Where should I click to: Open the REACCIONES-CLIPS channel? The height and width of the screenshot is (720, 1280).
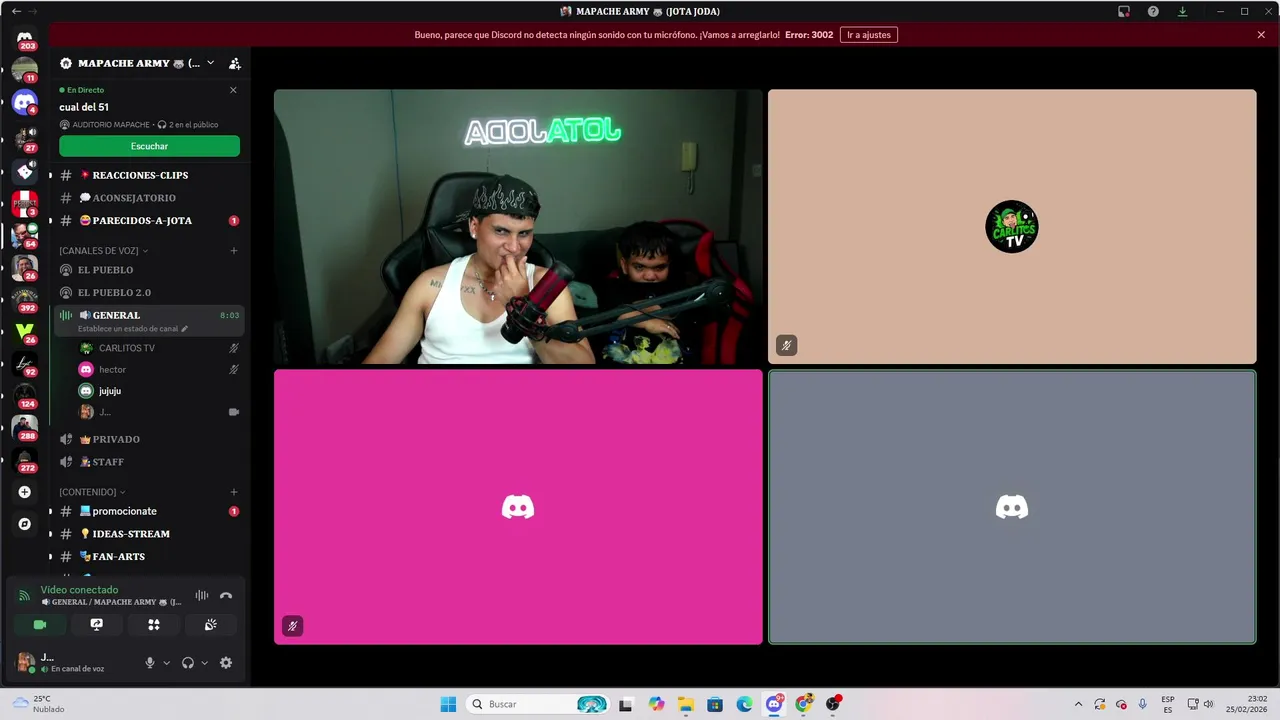(148, 175)
